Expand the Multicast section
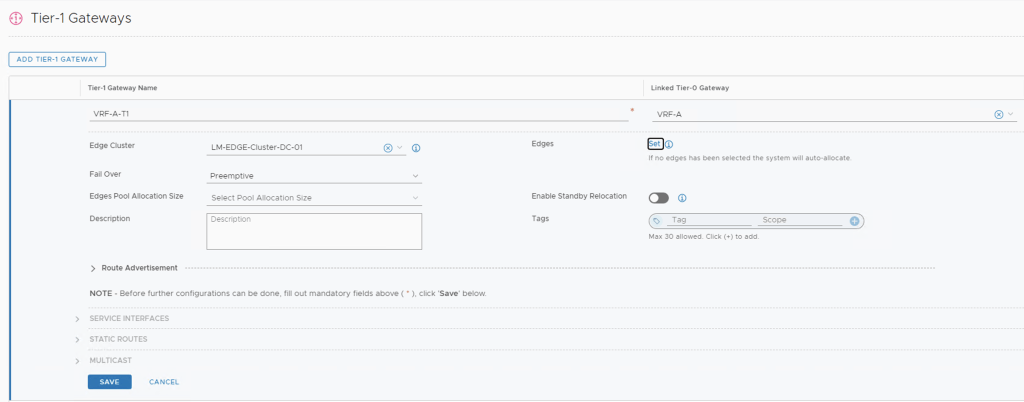1024x402 pixels. (x=78, y=360)
